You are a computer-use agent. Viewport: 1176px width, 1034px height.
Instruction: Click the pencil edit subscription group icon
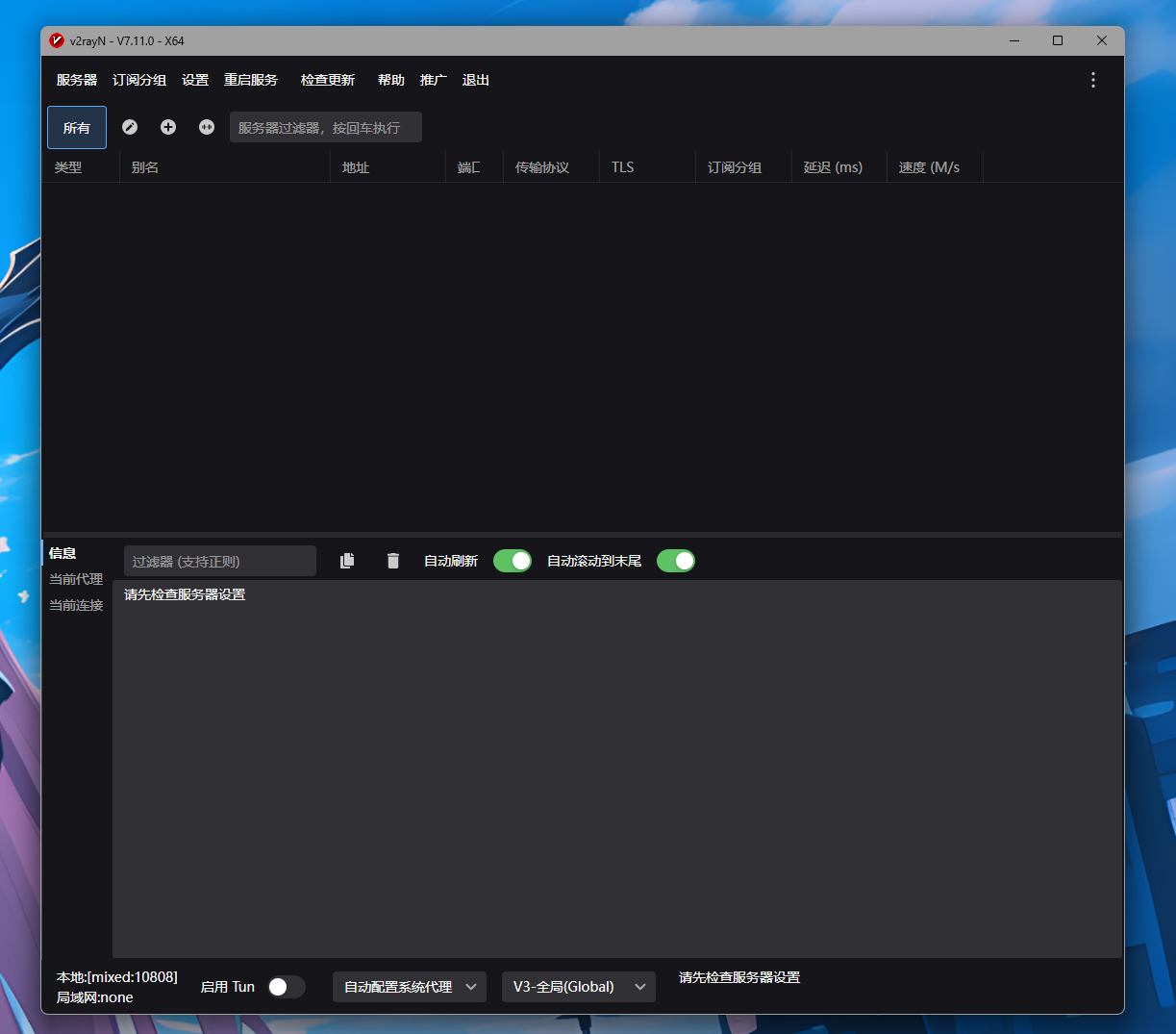(130, 127)
